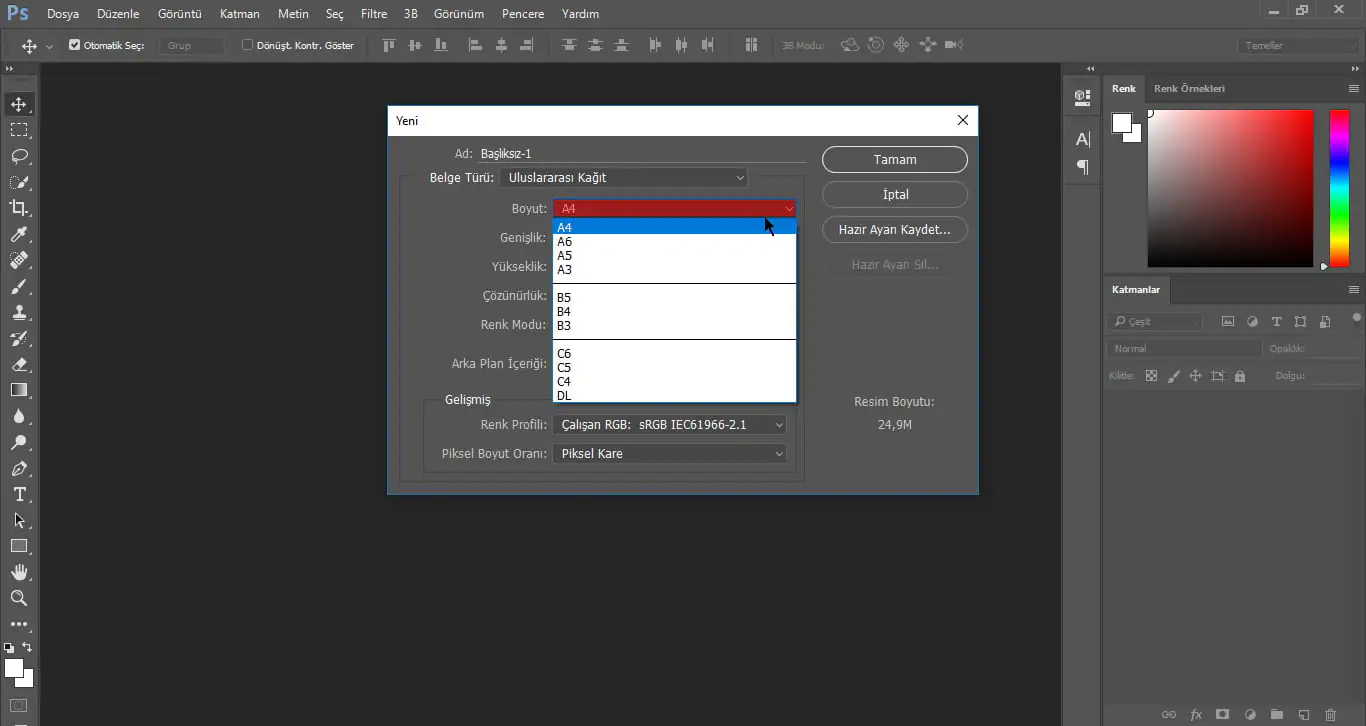The height and width of the screenshot is (726, 1366).
Task: Activate the Zoom tool
Action: tap(19, 598)
